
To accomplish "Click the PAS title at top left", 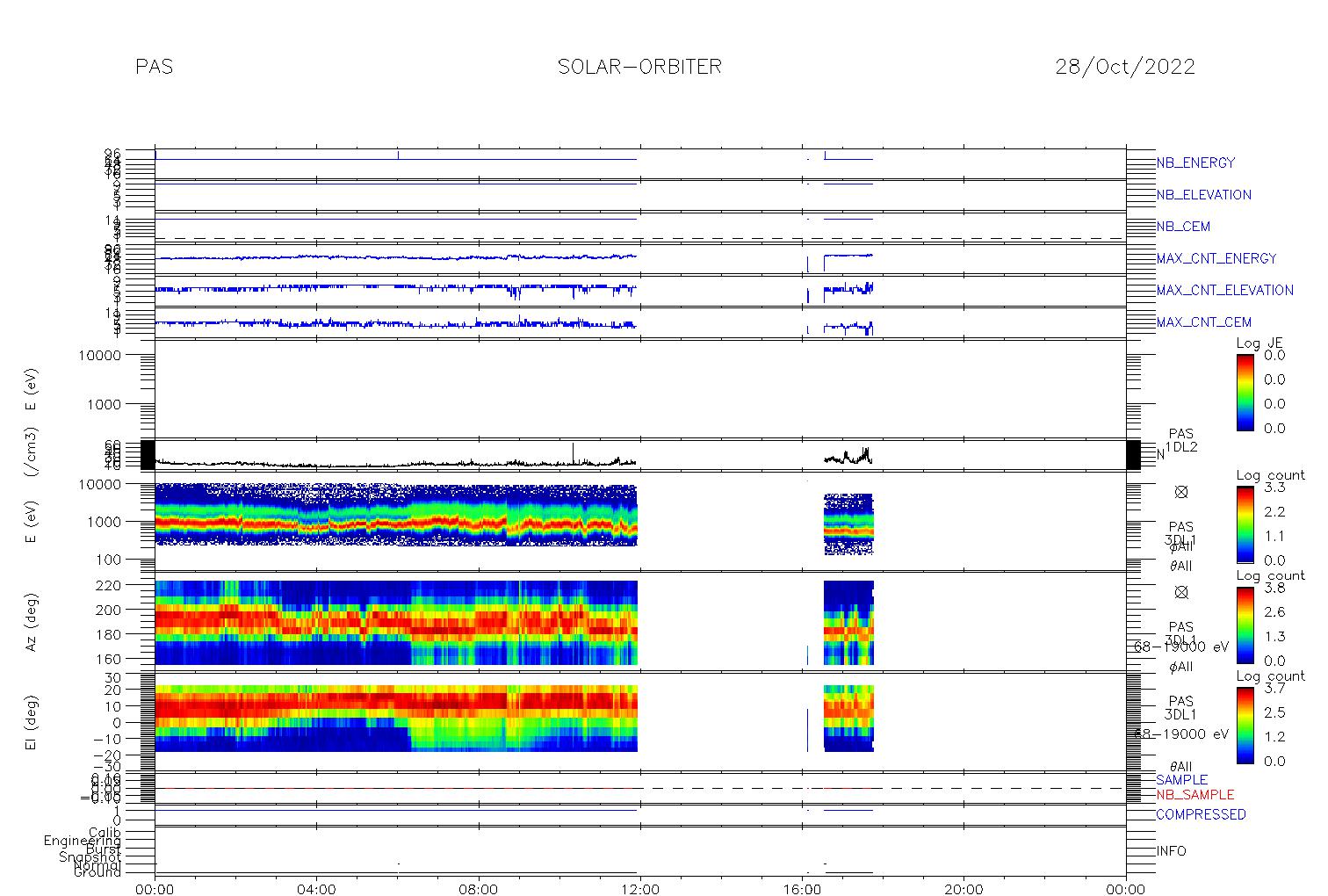I will coord(155,67).
